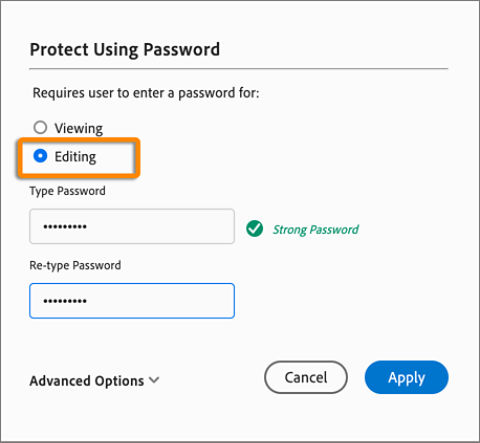Choose the Viewing option label

(79, 128)
